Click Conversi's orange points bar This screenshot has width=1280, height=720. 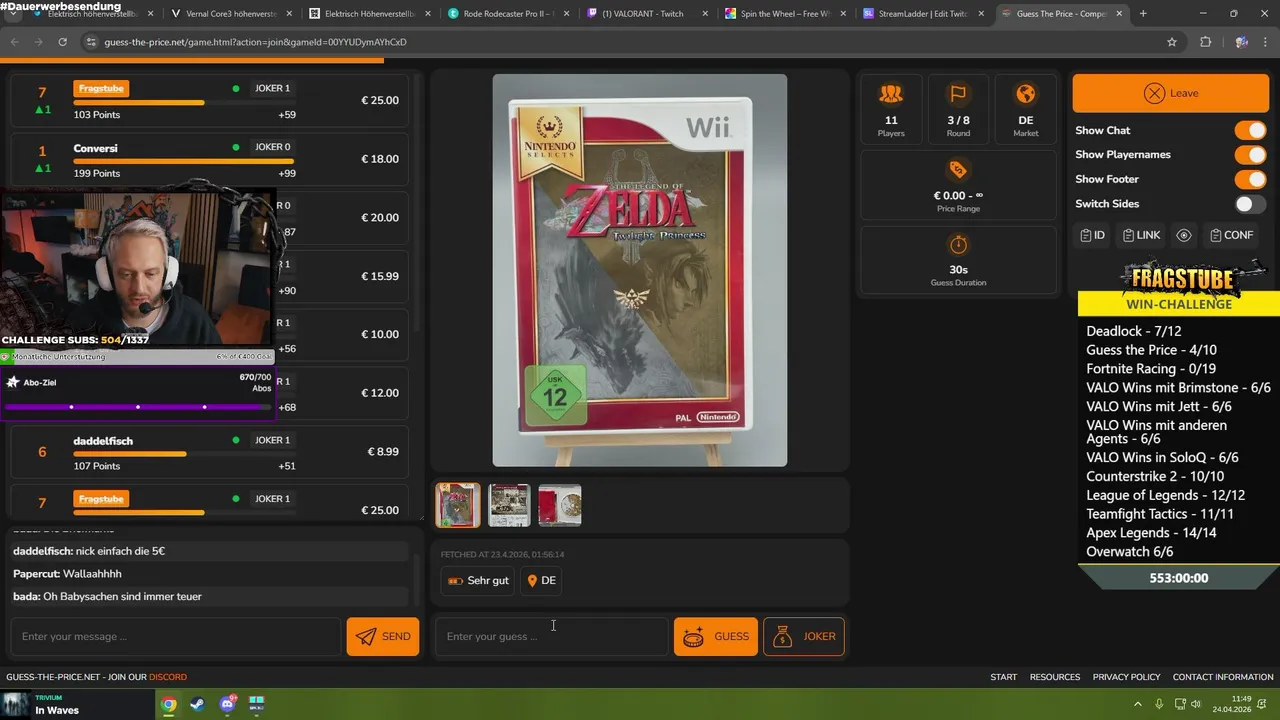184,161
